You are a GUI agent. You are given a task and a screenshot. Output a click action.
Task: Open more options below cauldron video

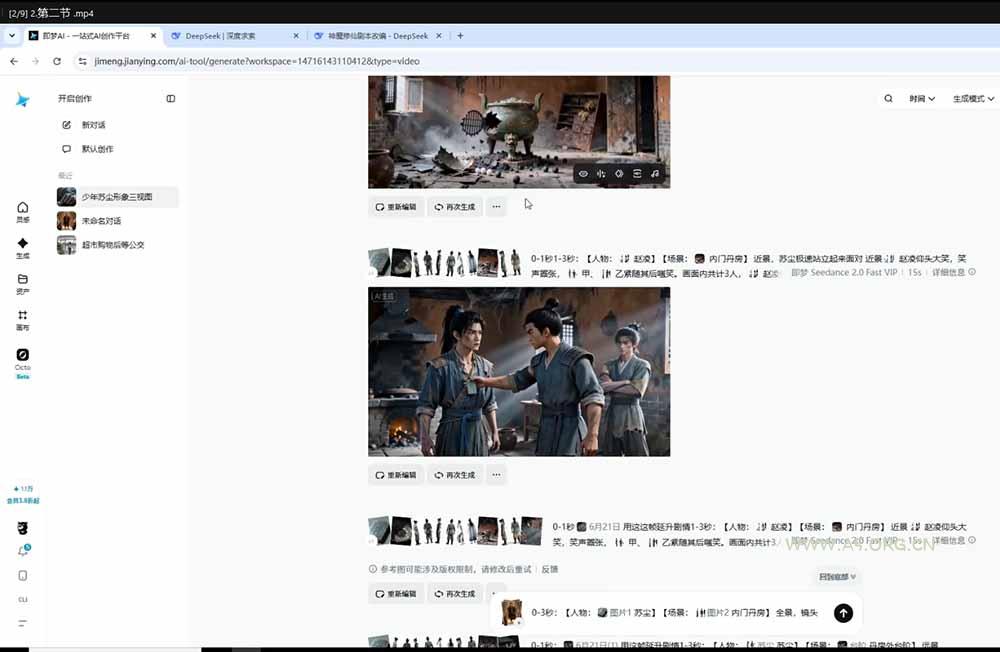click(x=496, y=207)
